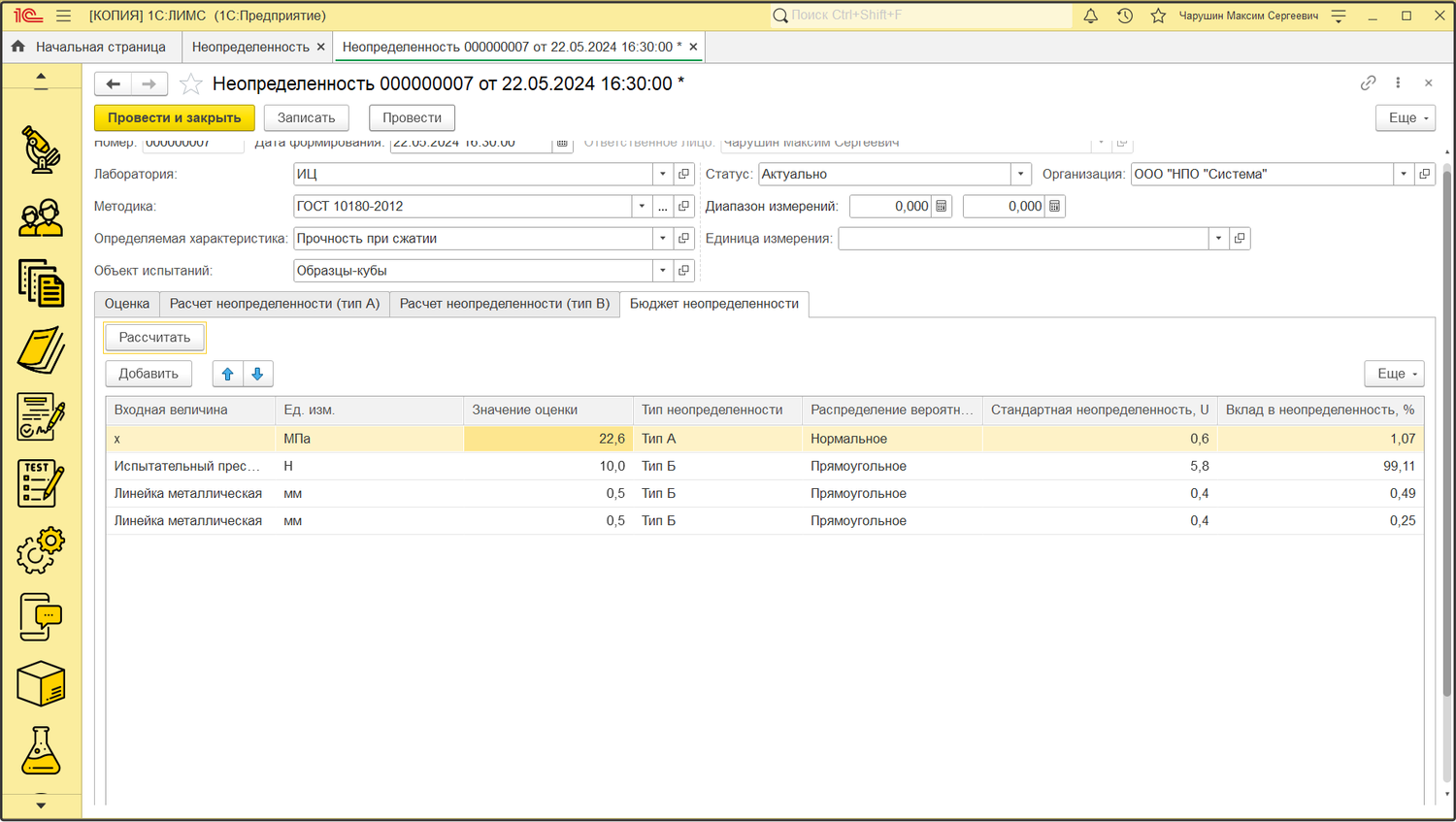Open calculator for first Диапазон измерений field

(941, 207)
